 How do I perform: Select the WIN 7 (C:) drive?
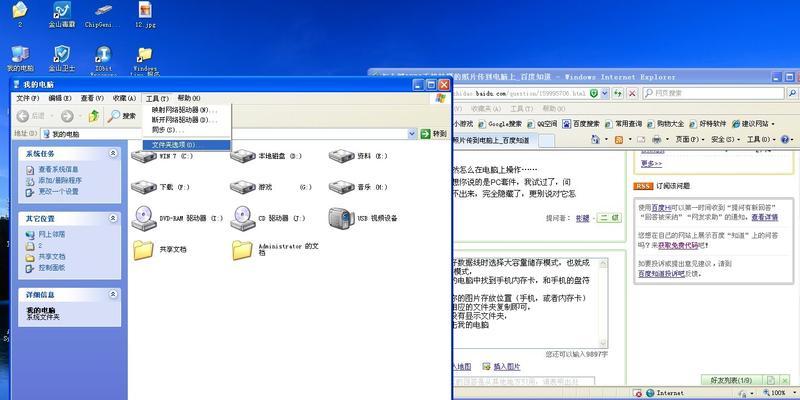point(162,156)
